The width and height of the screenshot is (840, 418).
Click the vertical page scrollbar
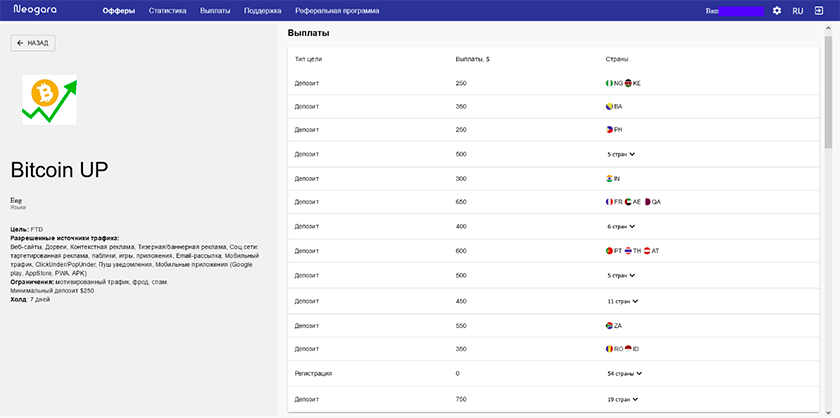pyautogui.click(x=828, y=91)
